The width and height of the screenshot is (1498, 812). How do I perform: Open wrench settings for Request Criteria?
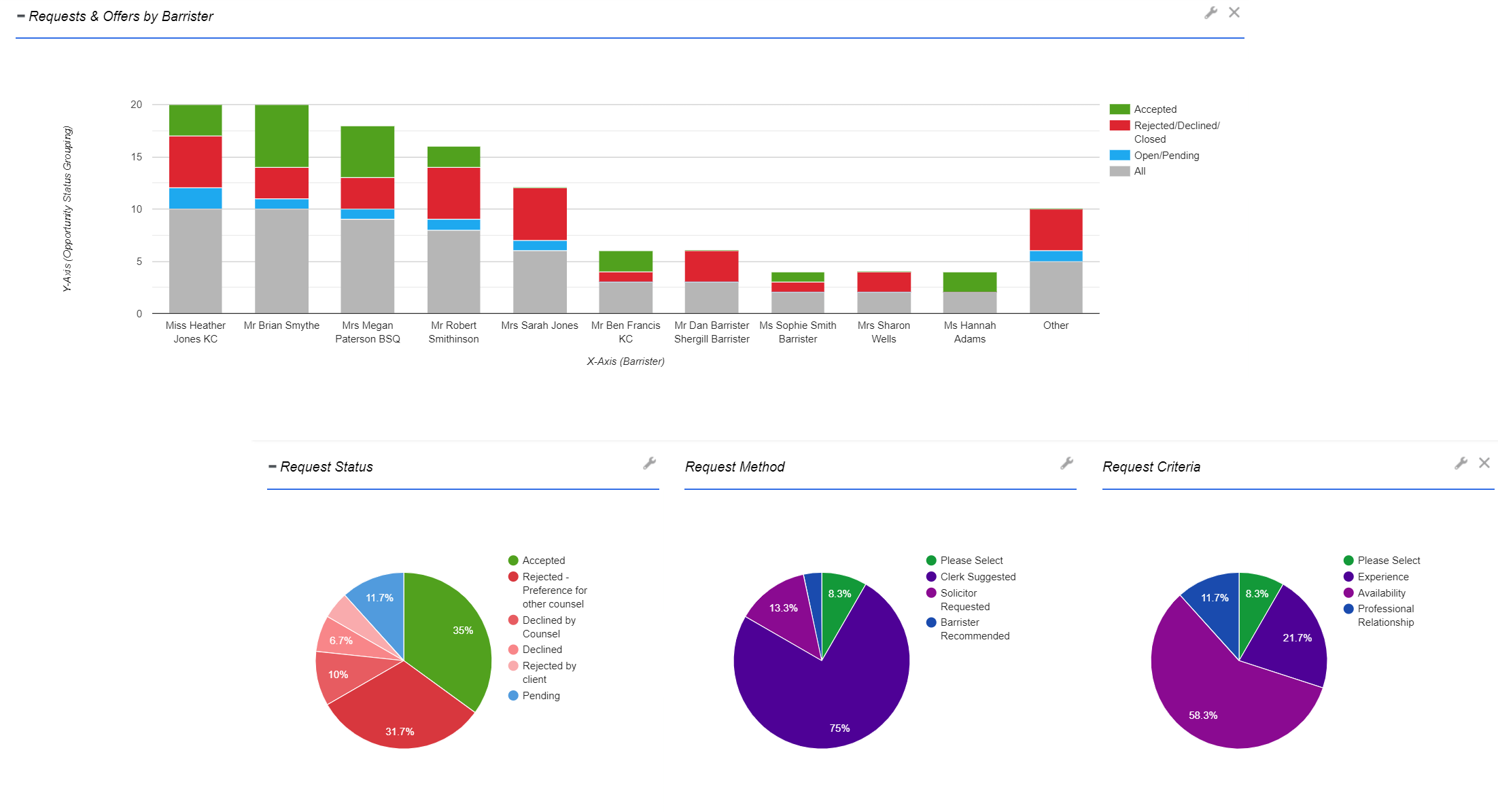coord(1461,463)
